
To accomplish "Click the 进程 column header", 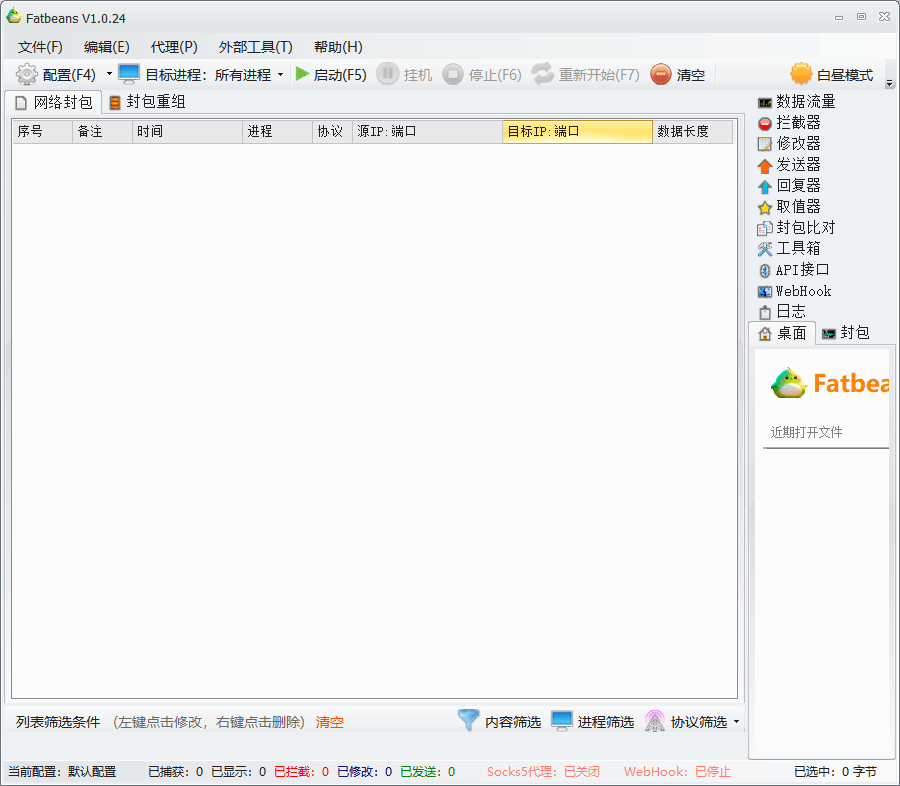I will 277,131.
